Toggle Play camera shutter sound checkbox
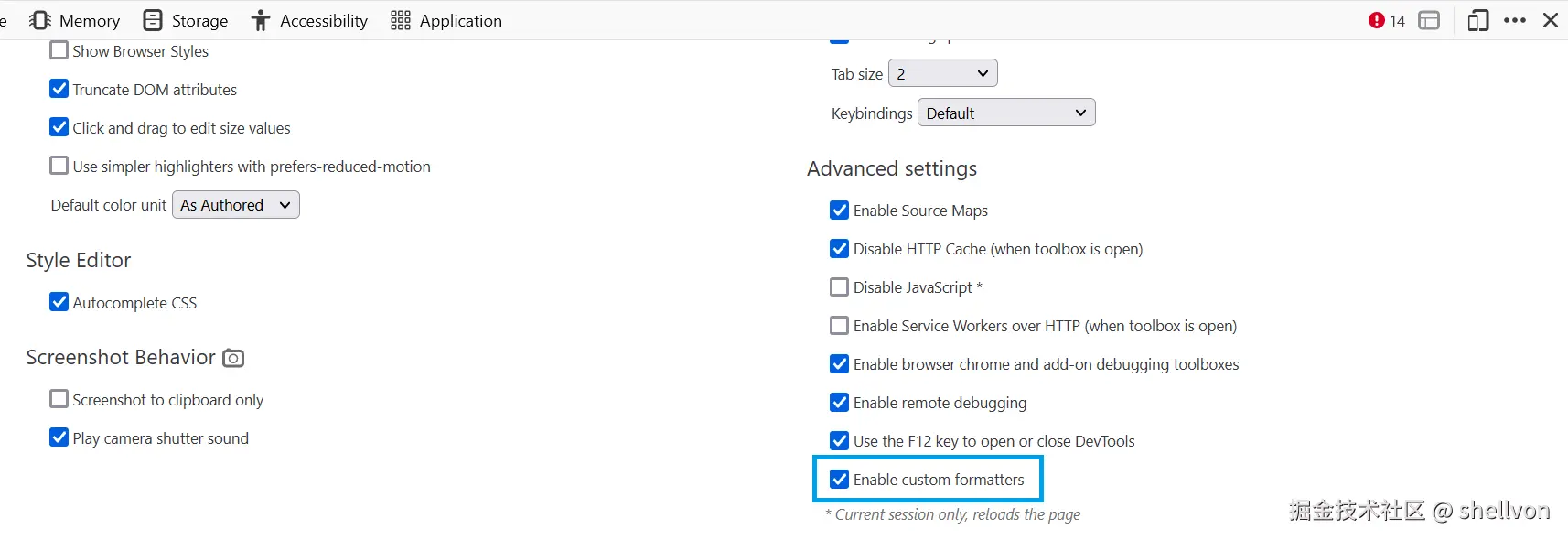 (59, 437)
